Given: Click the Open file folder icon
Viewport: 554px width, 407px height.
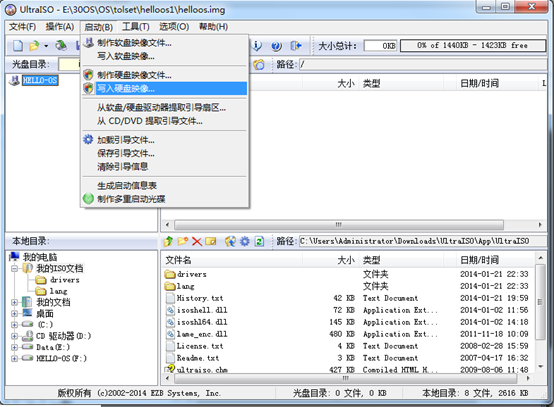Looking at the screenshot, I should point(34,46).
